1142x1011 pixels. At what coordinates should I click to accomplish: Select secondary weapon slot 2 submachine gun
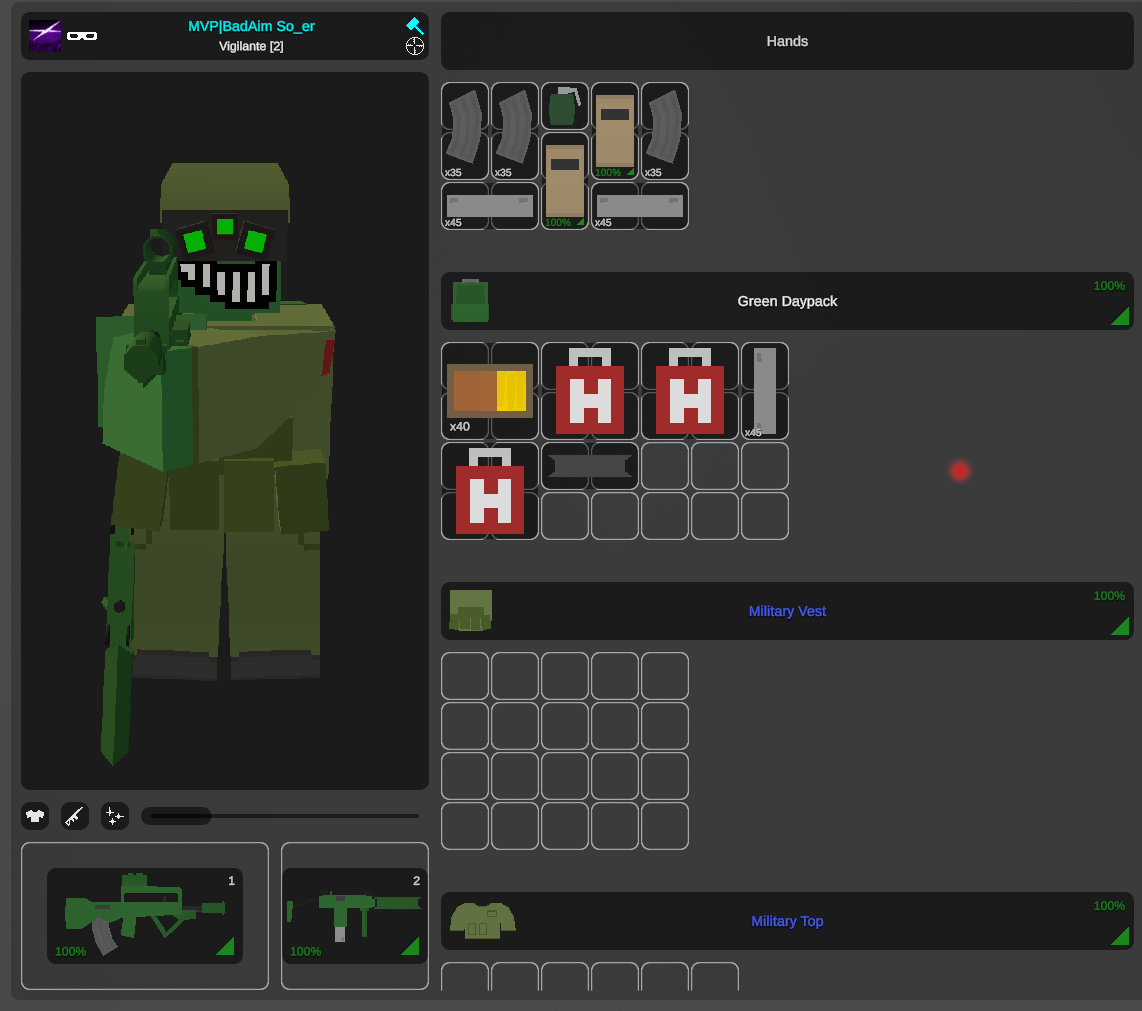pos(354,916)
